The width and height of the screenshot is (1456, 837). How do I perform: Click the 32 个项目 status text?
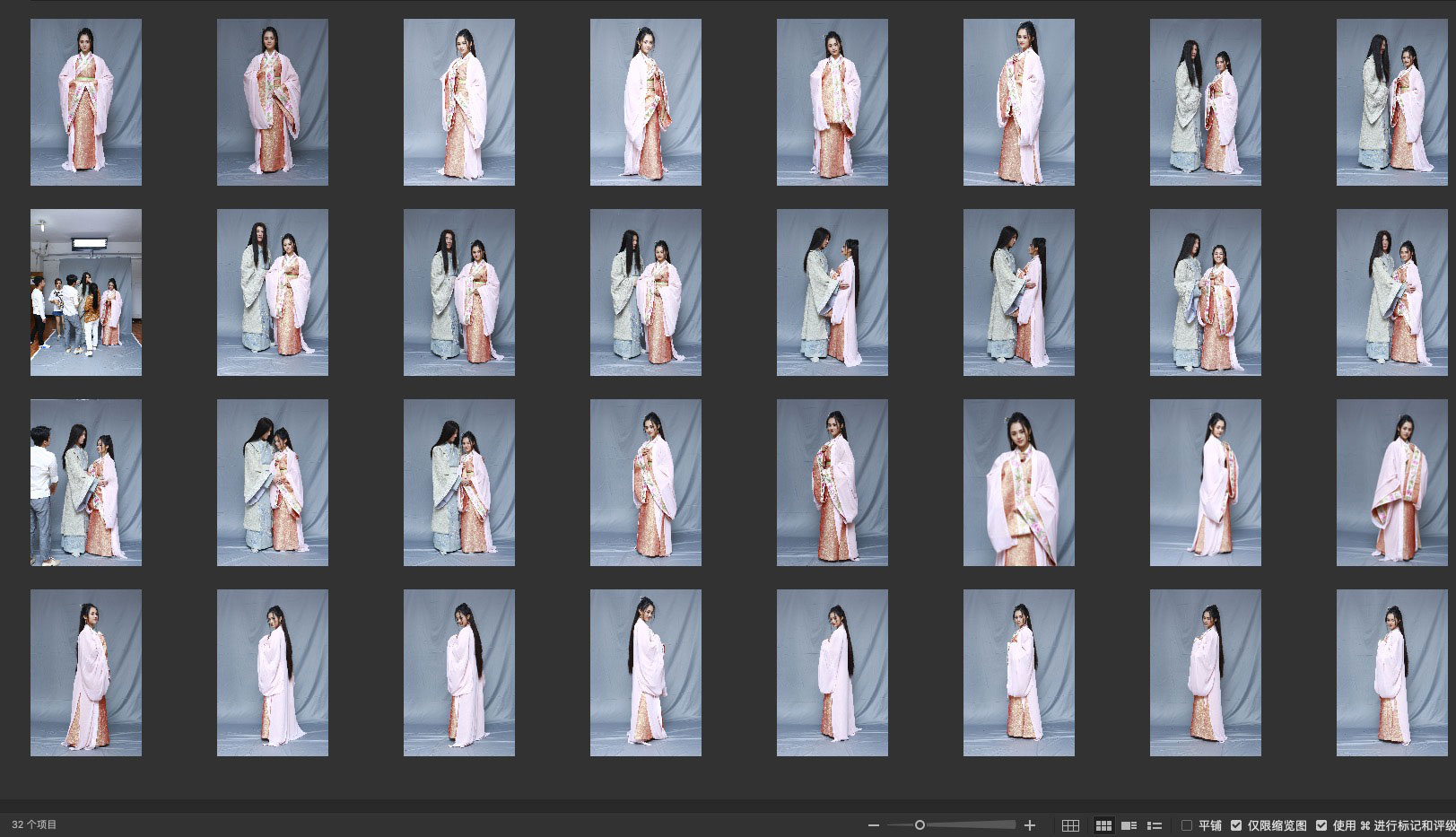tap(34, 824)
